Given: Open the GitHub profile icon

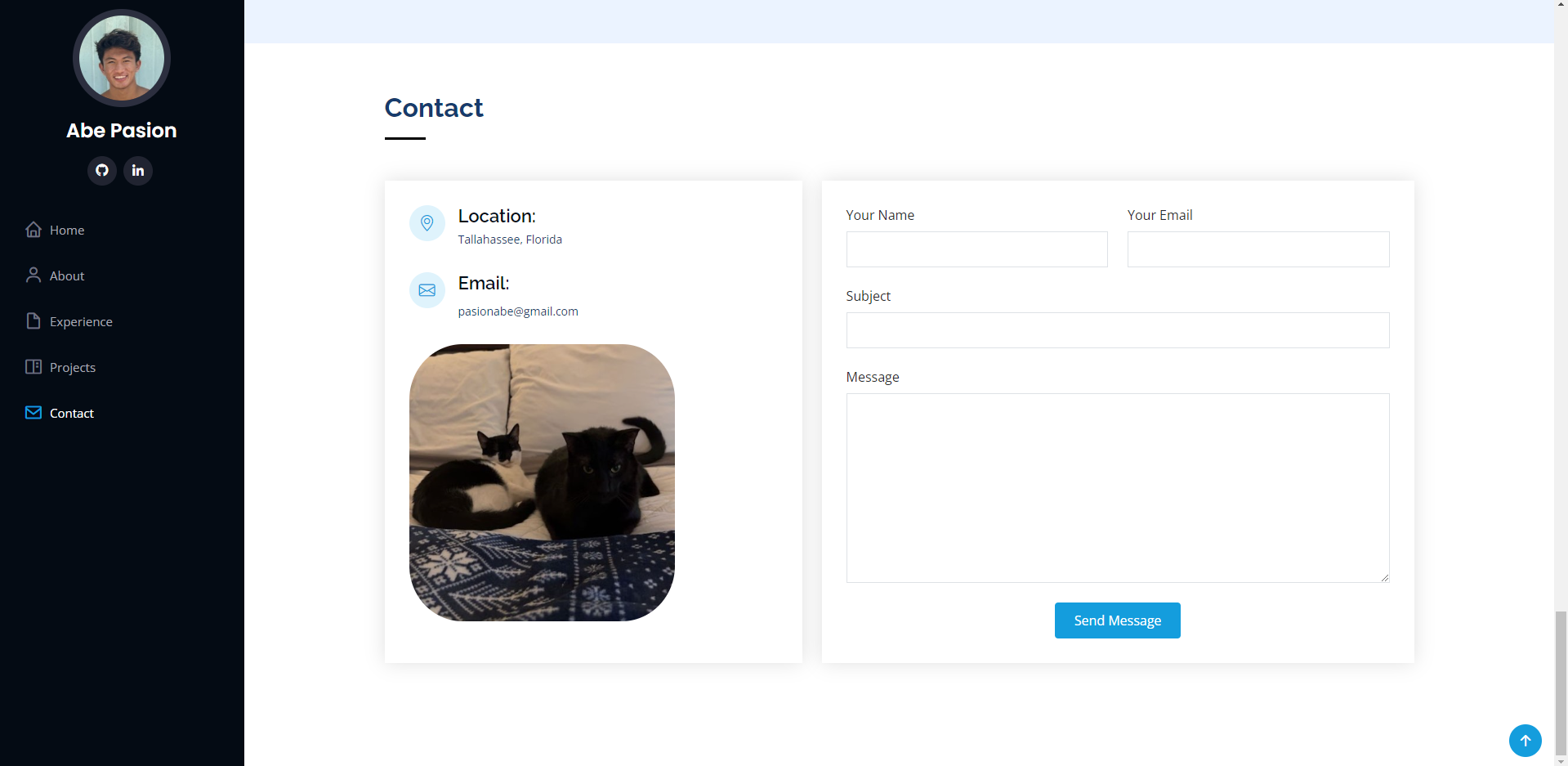Looking at the screenshot, I should click(x=102, y=170).
